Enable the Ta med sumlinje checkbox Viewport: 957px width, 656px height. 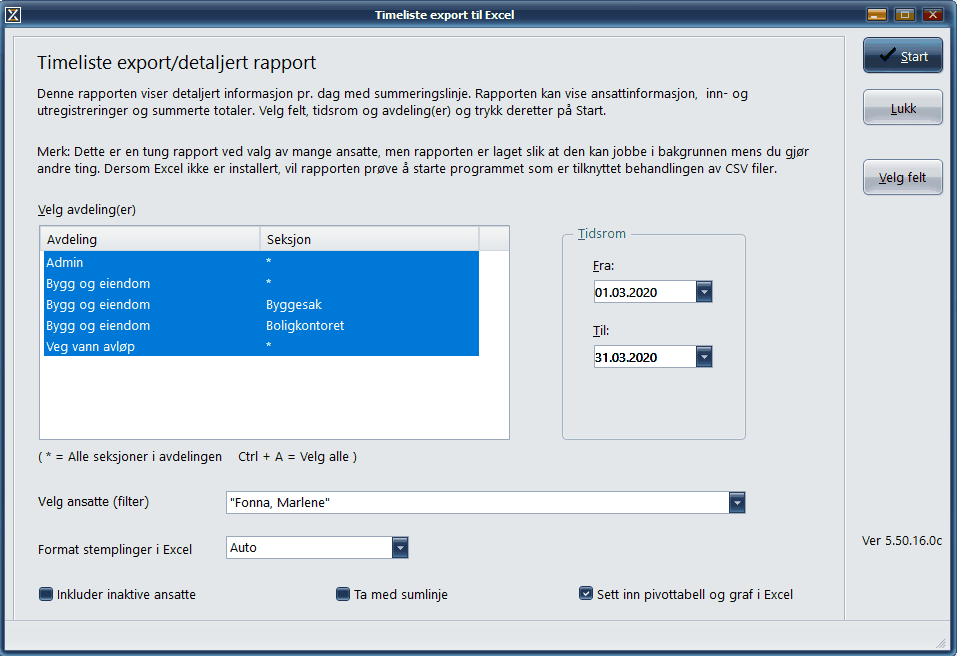[343, 594]
